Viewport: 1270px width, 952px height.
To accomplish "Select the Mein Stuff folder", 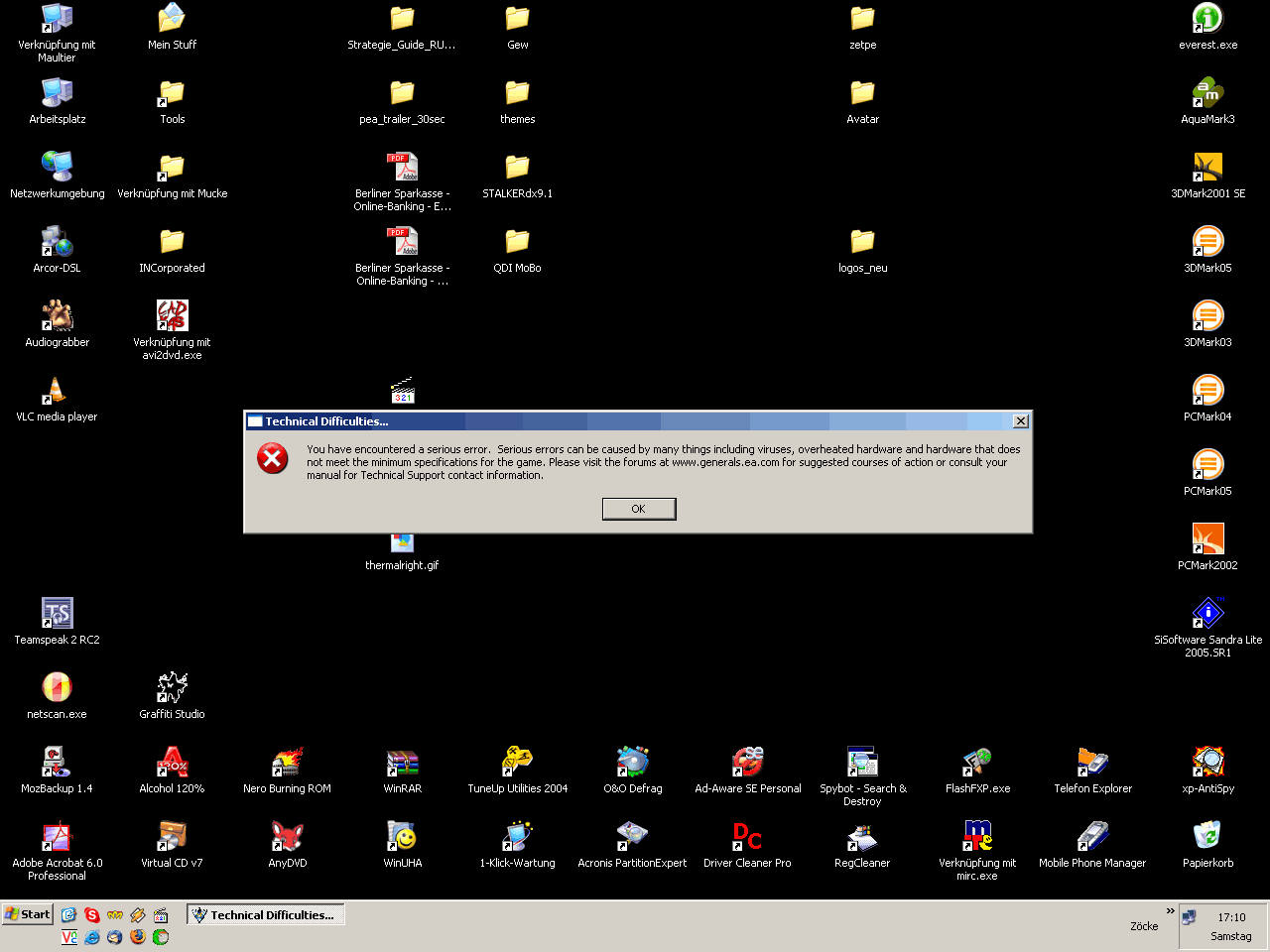I will (172, 27).
